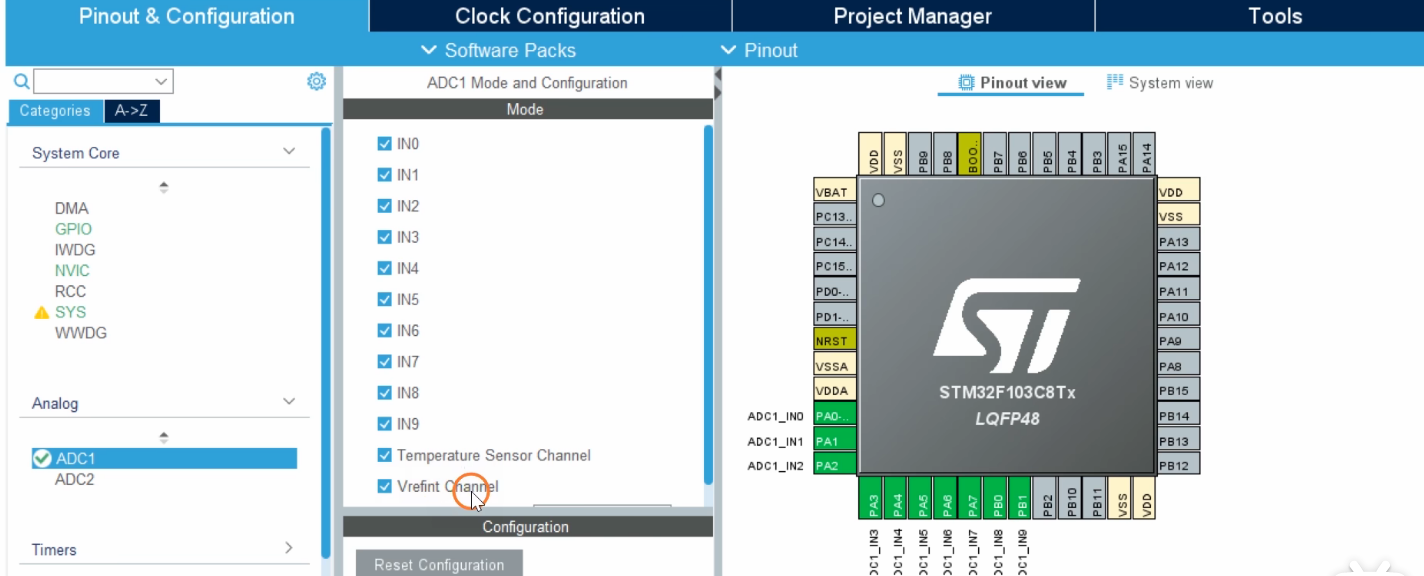
Task: Click the panel collapse arrows by ADC1 title
Action: (x=717, y=84)
